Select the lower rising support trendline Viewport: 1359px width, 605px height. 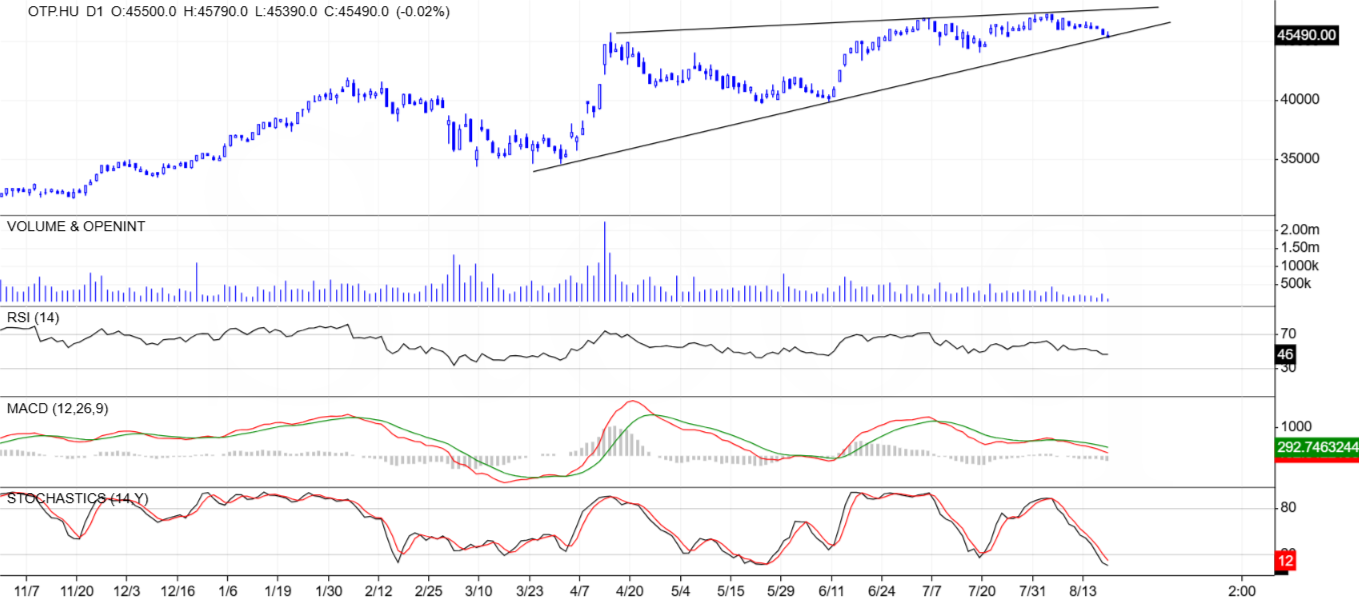pyautogui.click(x=851, y=97)
